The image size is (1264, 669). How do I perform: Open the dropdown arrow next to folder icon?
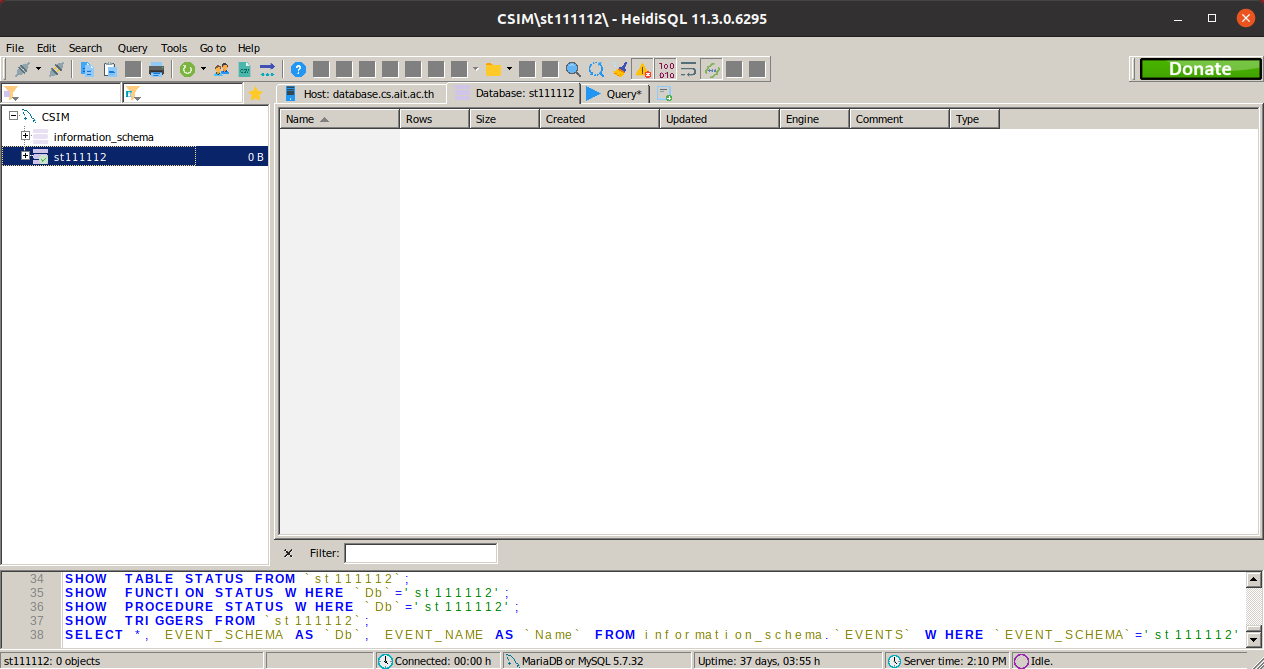point(509,69)
